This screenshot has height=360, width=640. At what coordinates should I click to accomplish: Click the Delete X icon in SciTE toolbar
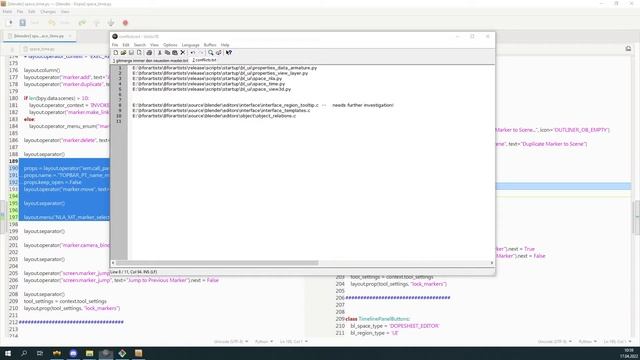click(x=182, y=53)
